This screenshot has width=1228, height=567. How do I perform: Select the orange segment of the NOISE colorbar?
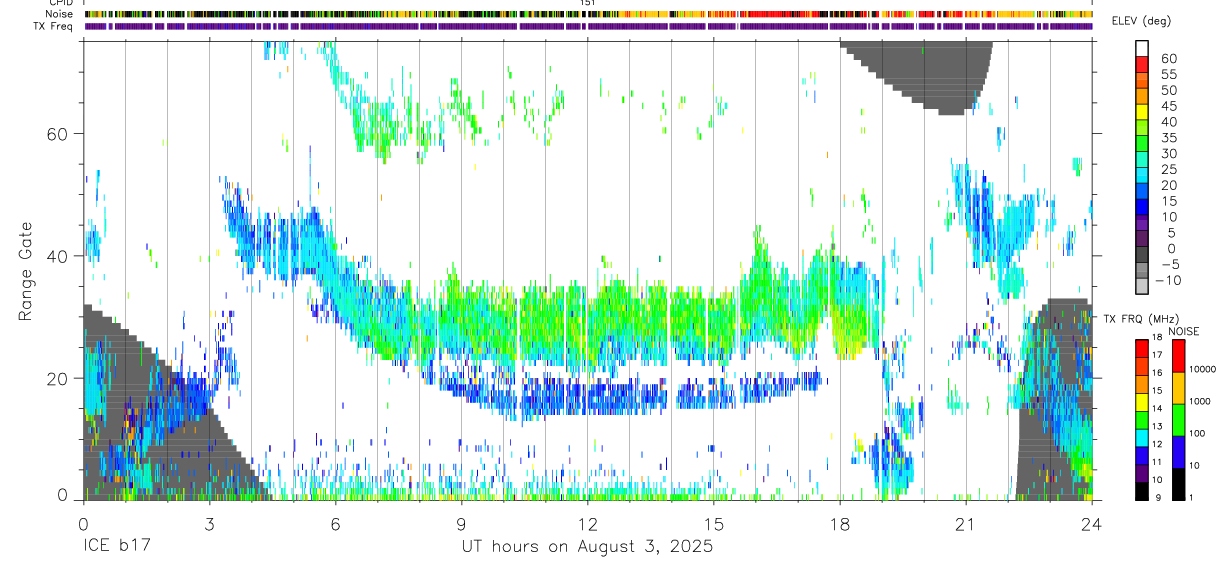[x=1179, y=388]
